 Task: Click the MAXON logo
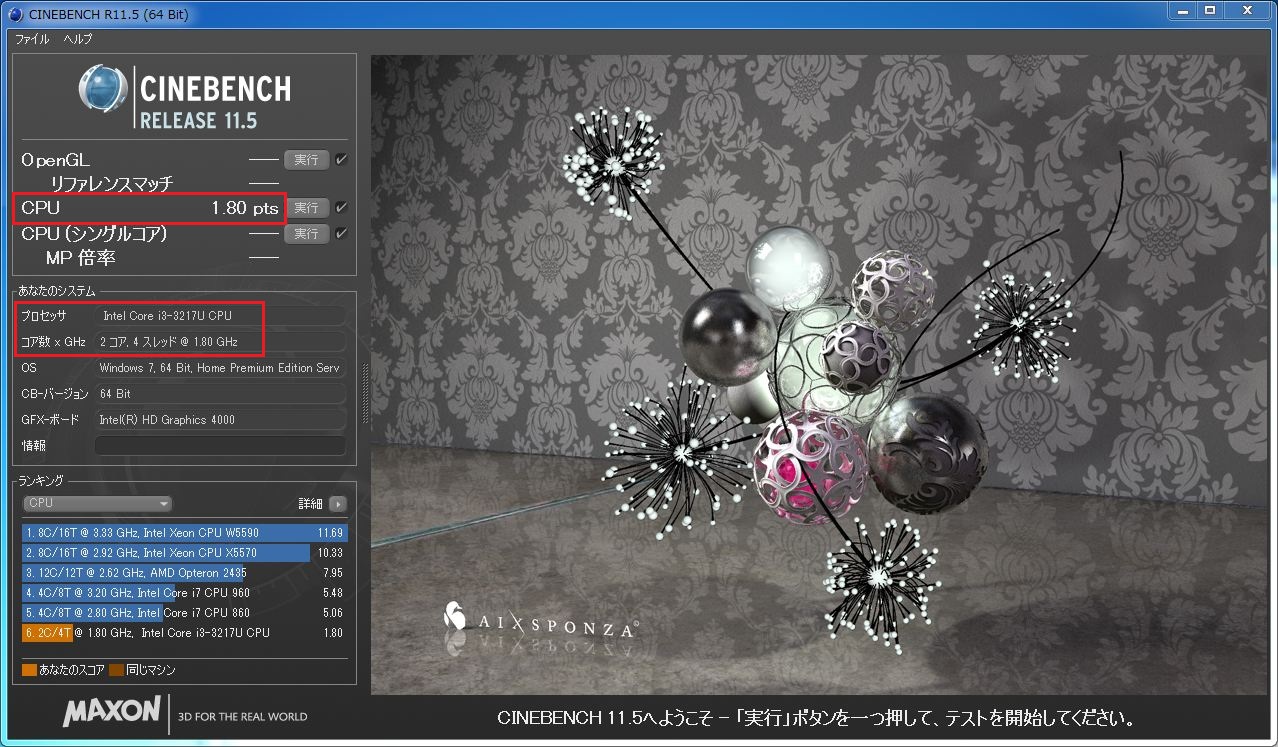(x=112, y=711)
